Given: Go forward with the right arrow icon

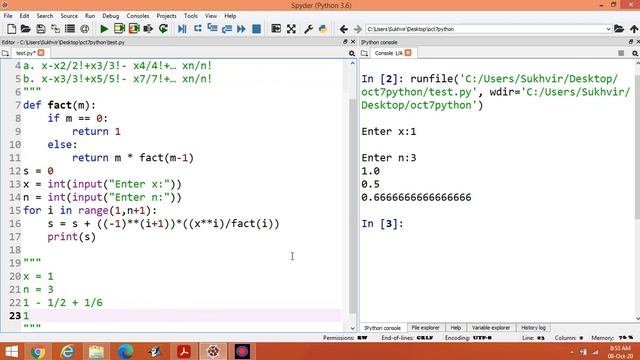Looking at the screenshot, I should click(358, 29).
